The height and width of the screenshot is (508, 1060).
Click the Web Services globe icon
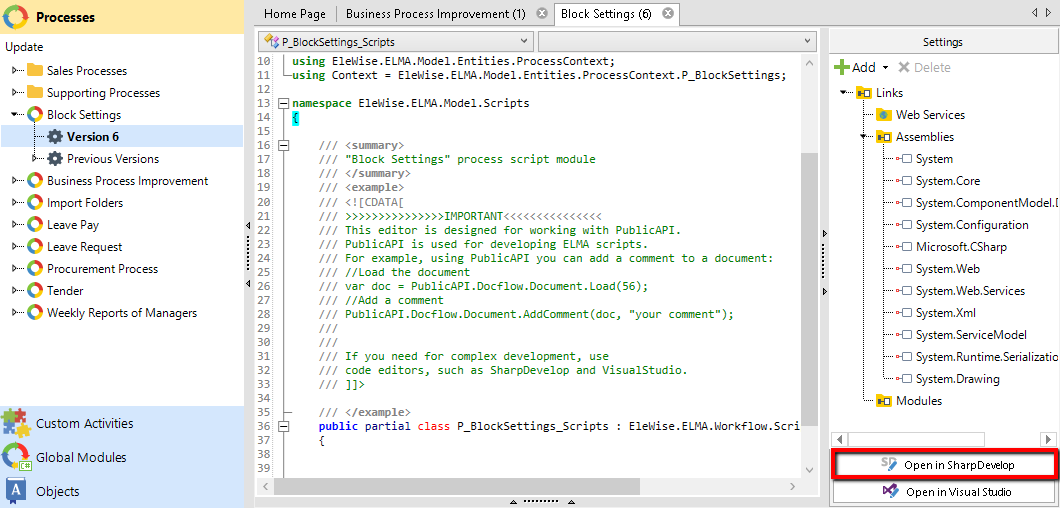pos(884,115)
